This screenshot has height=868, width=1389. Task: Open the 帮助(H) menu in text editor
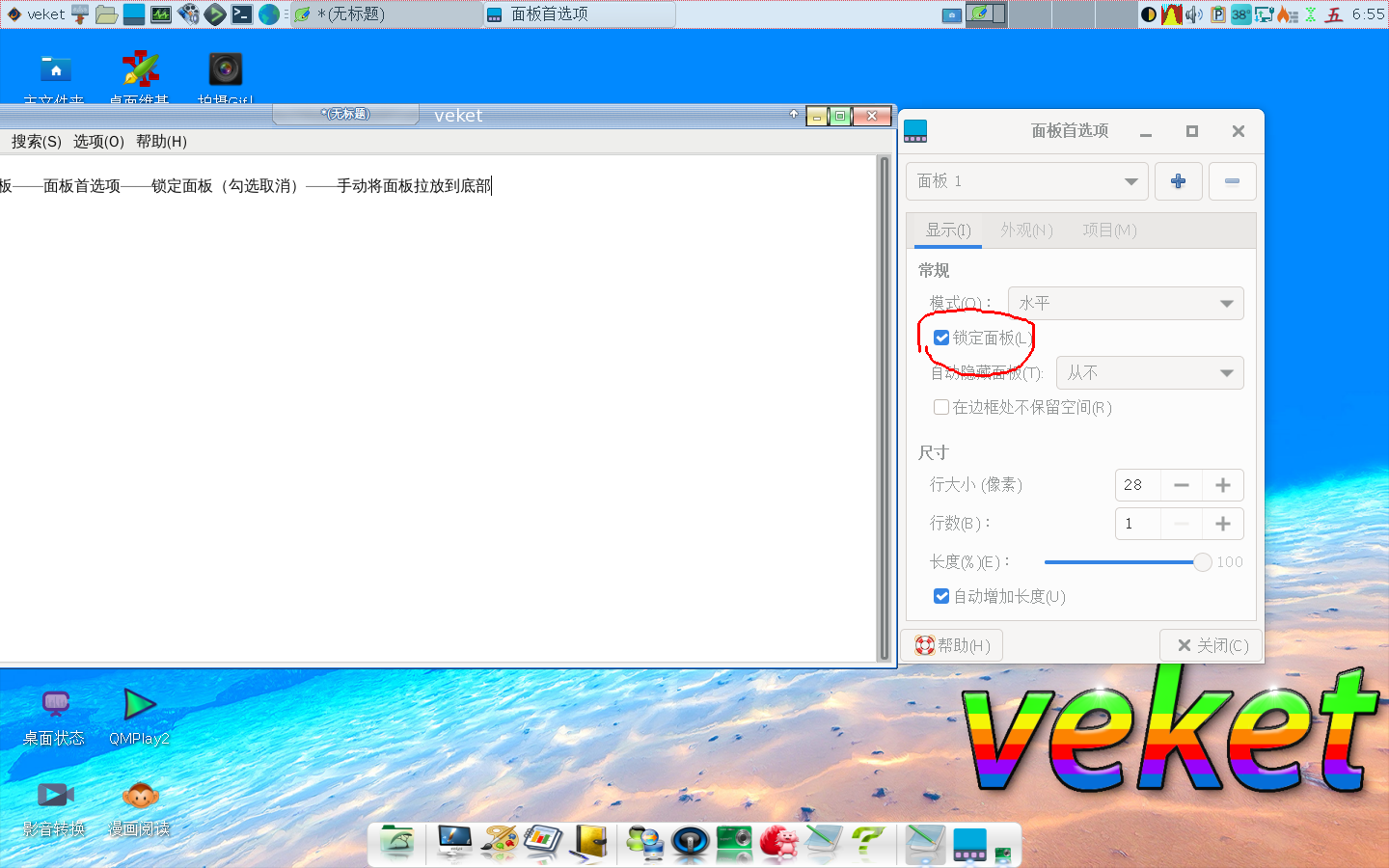161,142
